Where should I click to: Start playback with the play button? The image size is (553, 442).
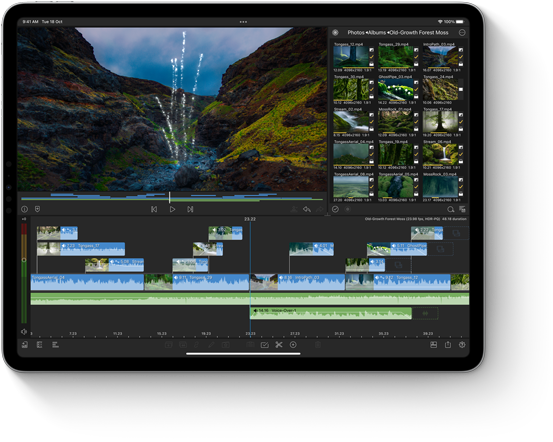click(172, 209)
